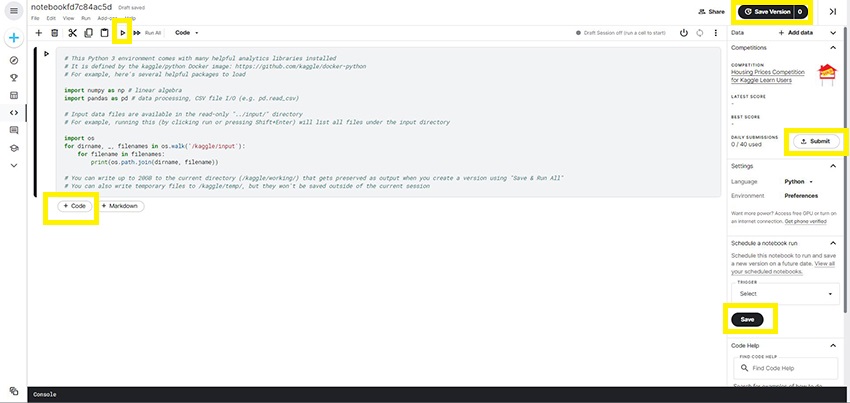Screen dimensions: 850x403
Task: Collapse the right sidebar panel arrow
Action: 833,11
